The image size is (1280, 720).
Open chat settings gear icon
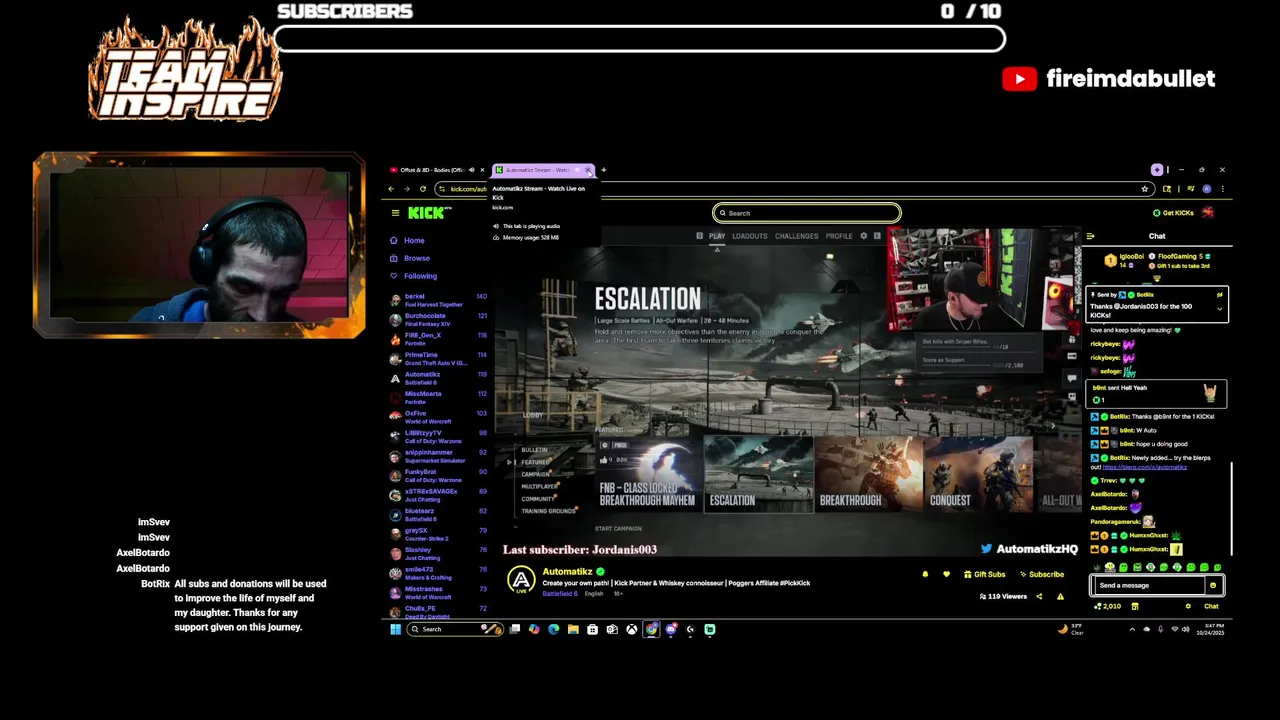point(1188,606)
